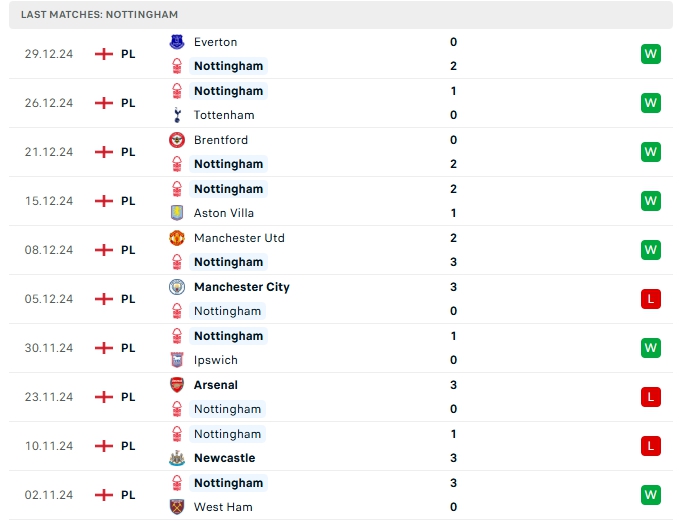Click the PL league label on 05.12.24 row
684x521 pixels.
128,299
